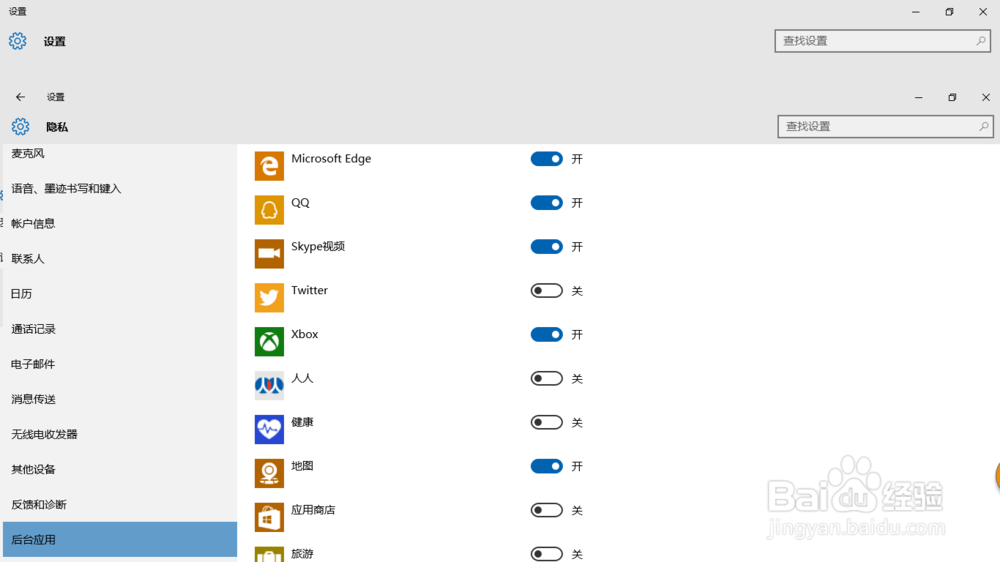Disable the Skype视频 background toggle
This screenshot has height=562, width=1000.
(547, 247)
